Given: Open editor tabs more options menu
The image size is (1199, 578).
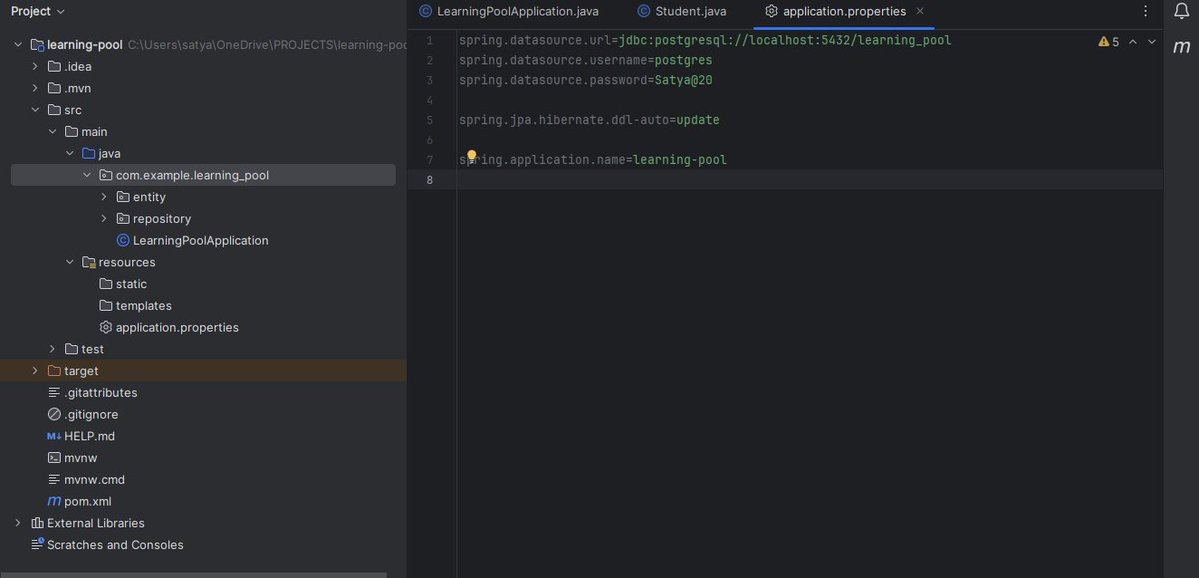Looking at the screenshot, I should coord(1145,11).
